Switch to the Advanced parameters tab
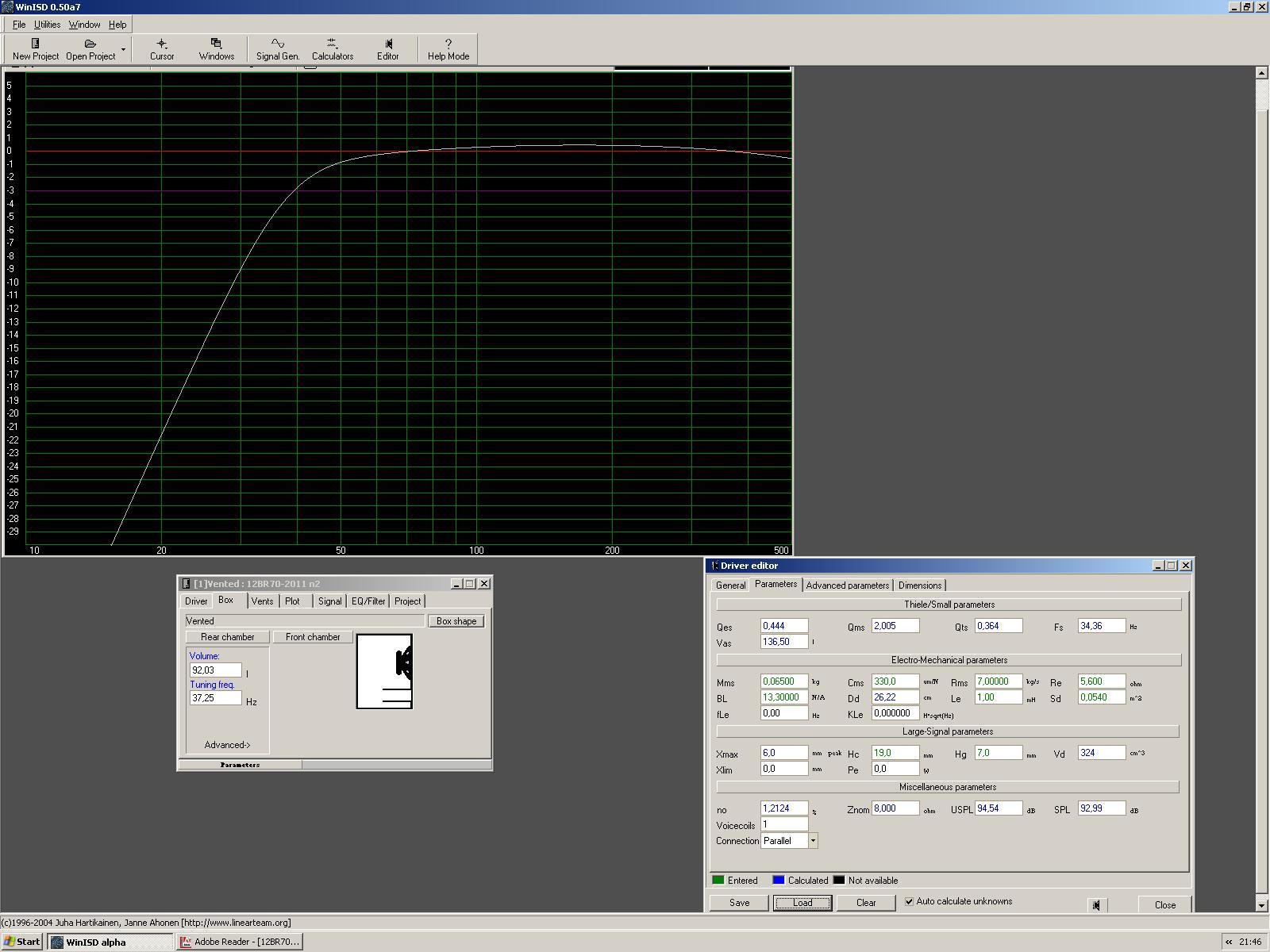1270x952 pixels. point(847,585)
